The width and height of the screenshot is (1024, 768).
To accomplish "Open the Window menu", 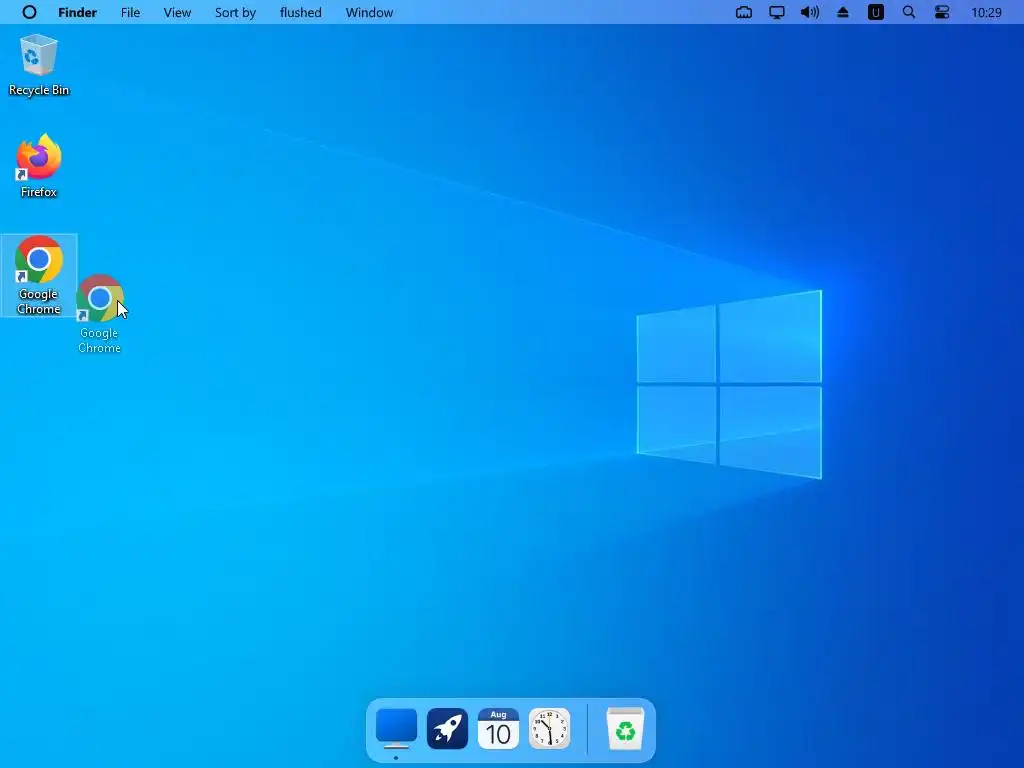I will (x=369, y=12).
